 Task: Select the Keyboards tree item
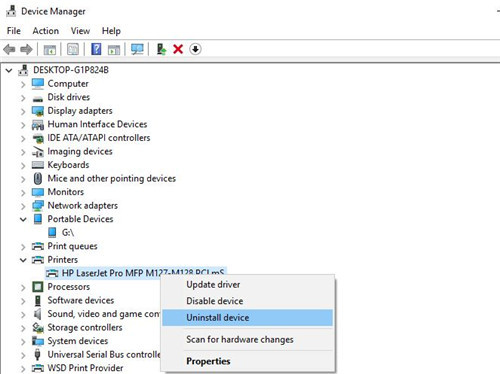68,165
